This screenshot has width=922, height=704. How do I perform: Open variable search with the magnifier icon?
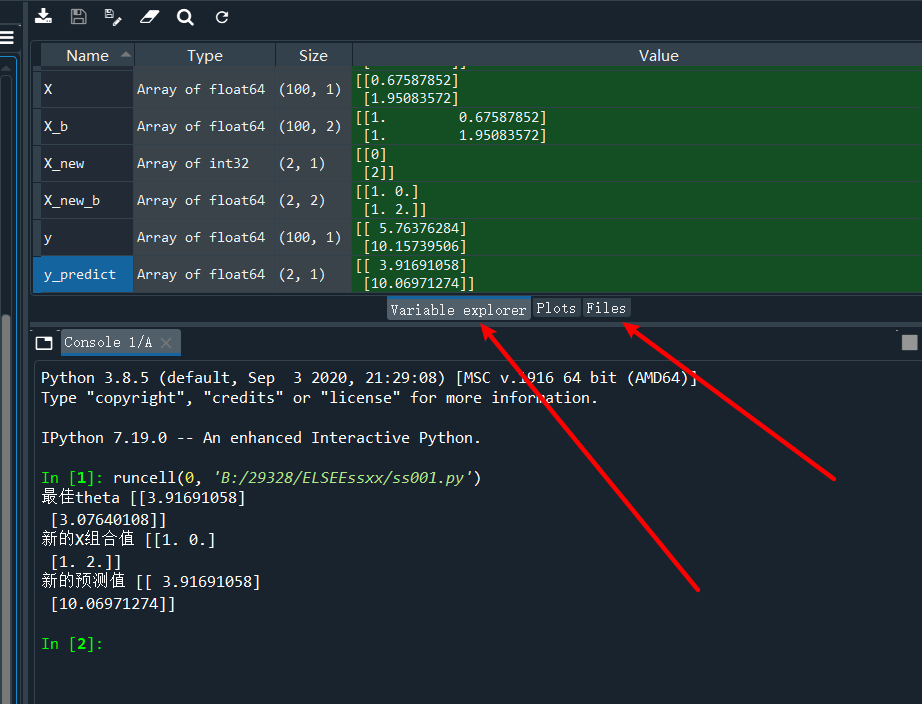point(185,16)
